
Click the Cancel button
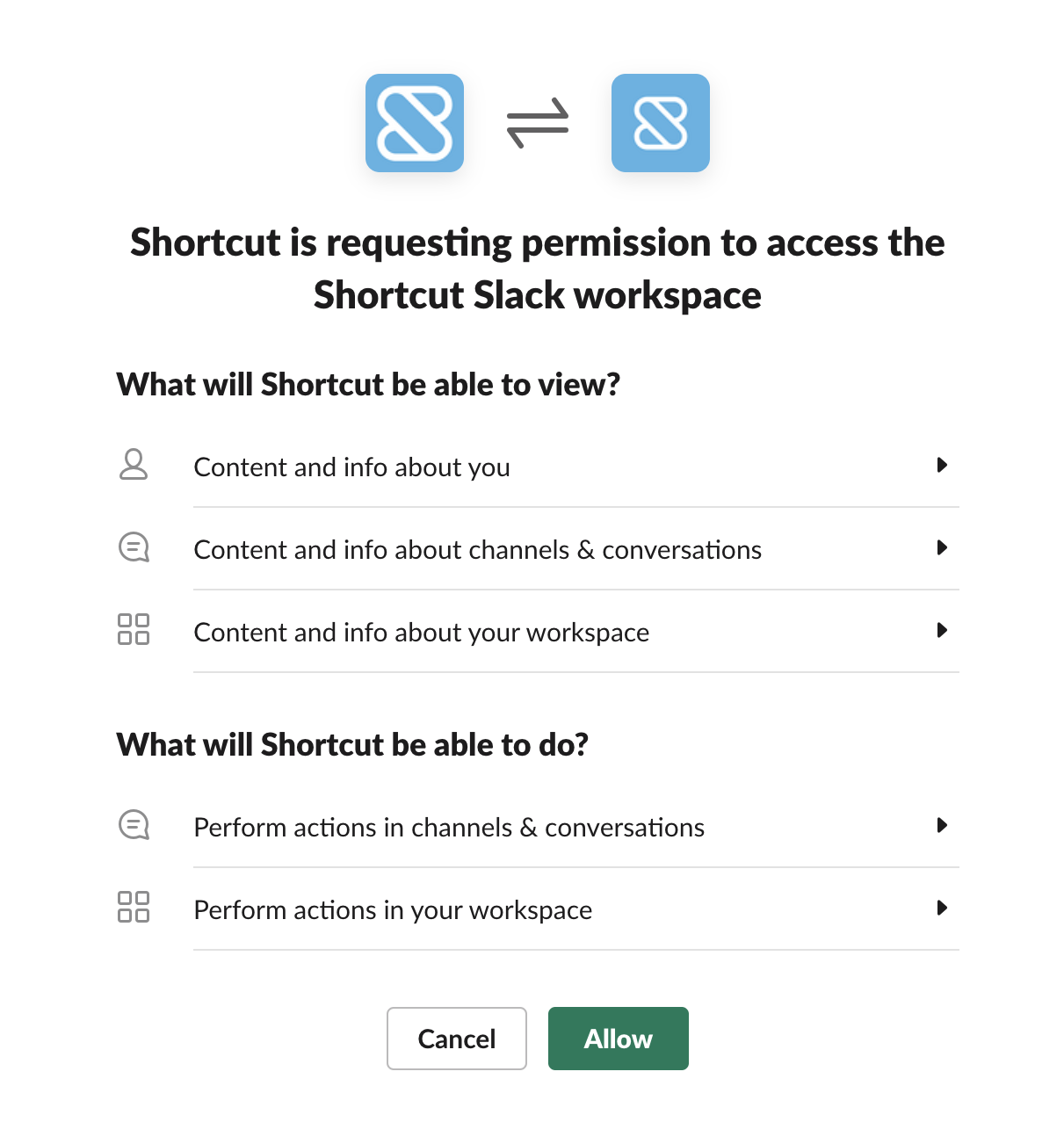point(457,1039)
